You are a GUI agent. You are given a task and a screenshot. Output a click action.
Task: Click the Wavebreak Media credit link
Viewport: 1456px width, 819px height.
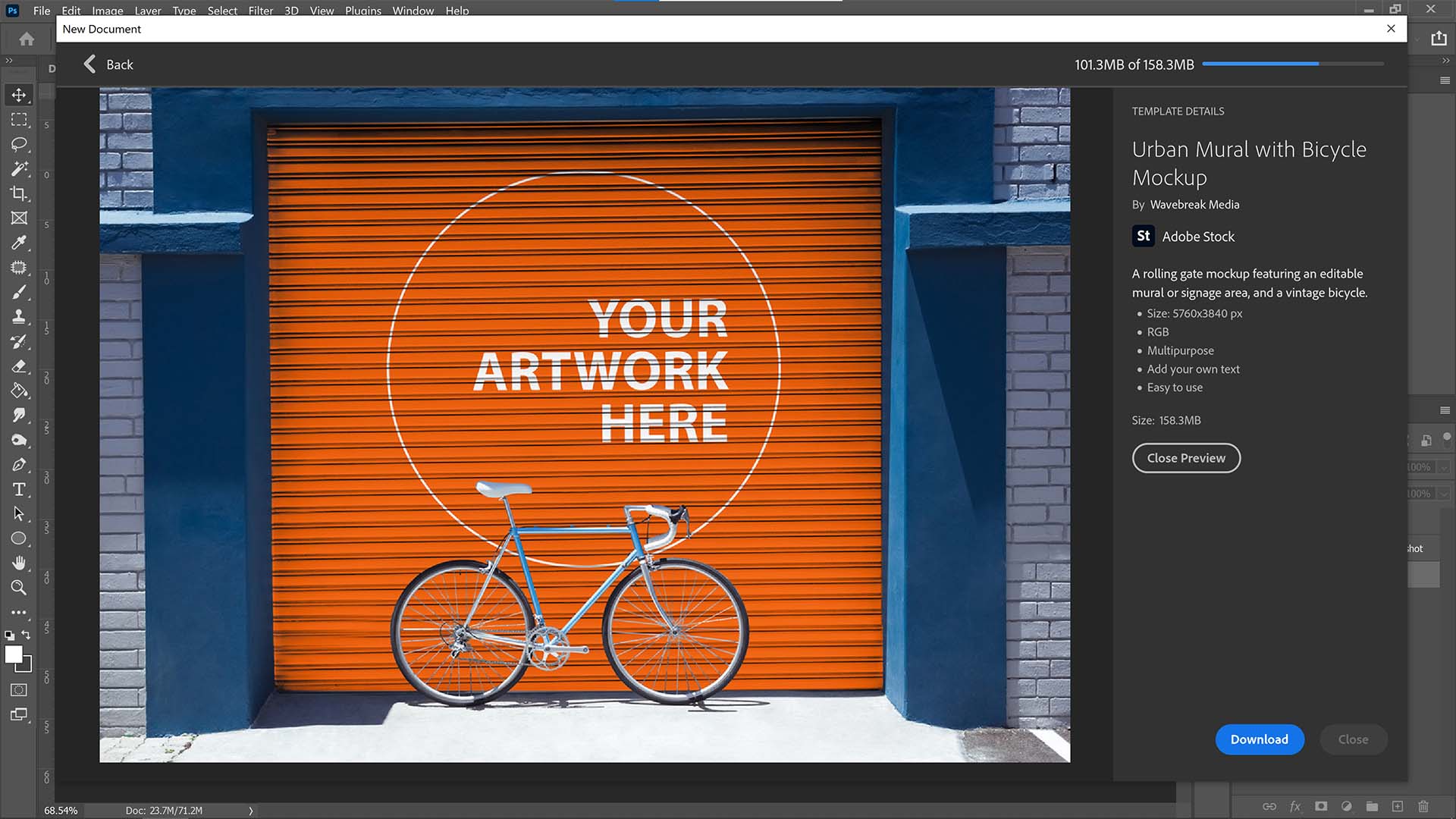point(1195,203)
